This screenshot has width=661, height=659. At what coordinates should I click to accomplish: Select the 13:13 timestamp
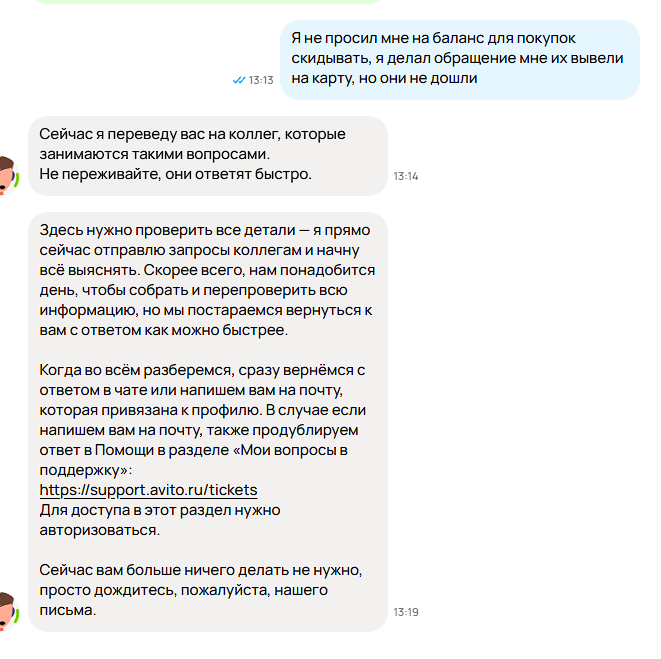coord(261,80)
